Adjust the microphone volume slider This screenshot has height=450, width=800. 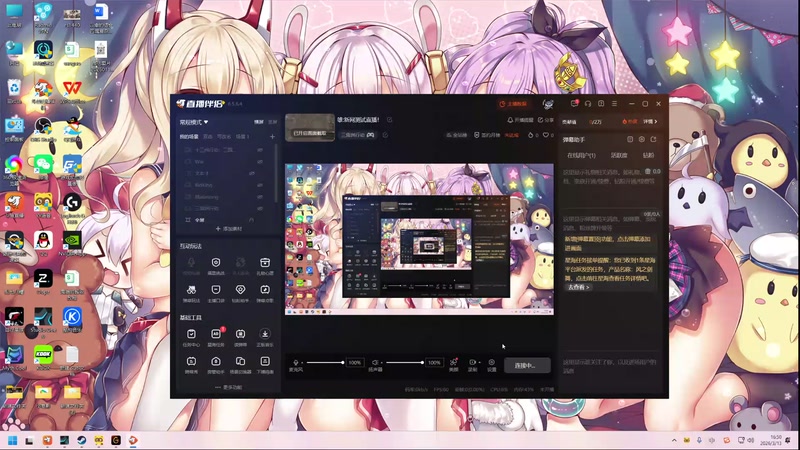(x=324, y=363)
